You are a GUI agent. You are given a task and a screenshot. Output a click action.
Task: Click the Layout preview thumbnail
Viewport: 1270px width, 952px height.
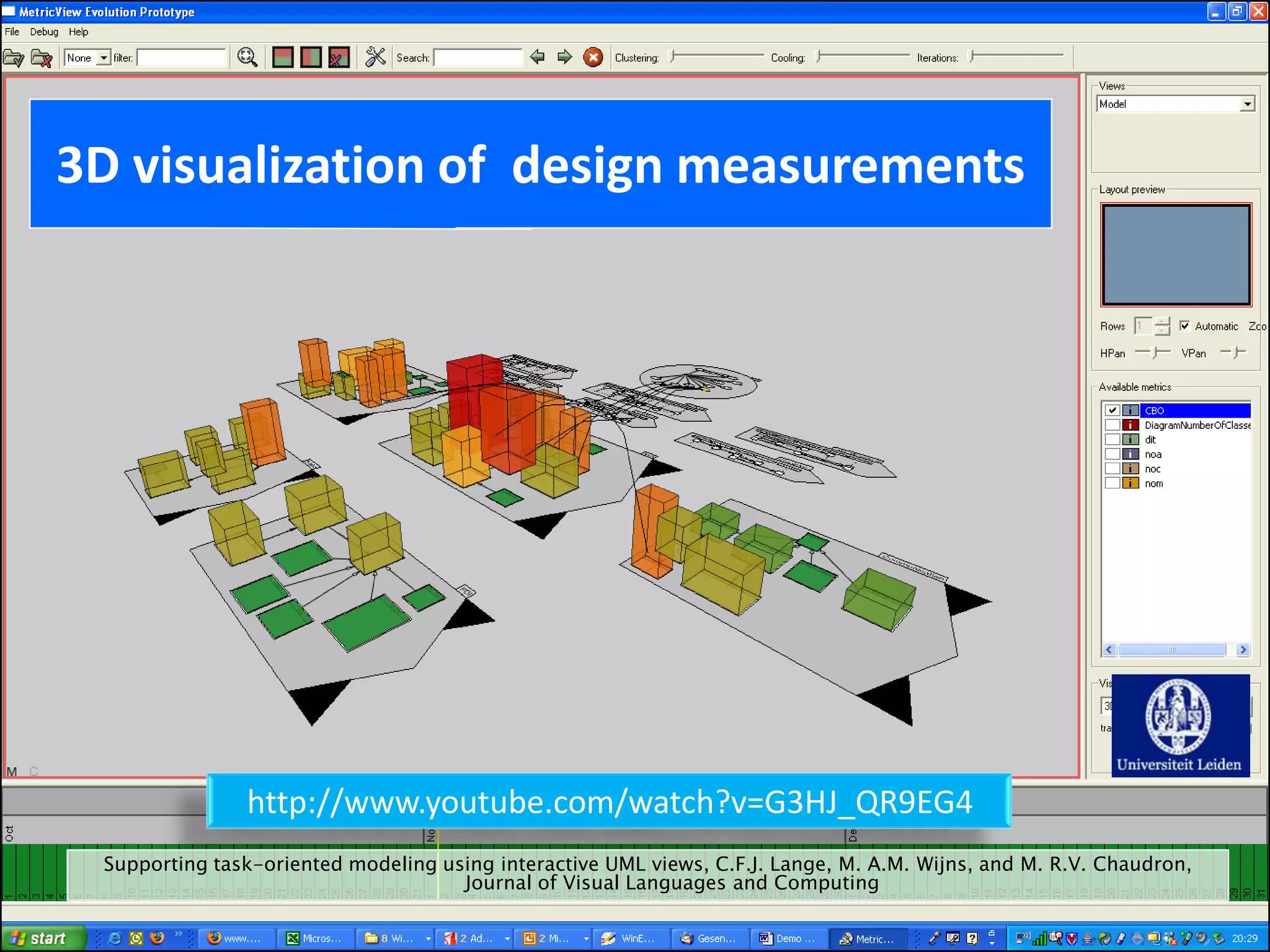(1176, 255)
